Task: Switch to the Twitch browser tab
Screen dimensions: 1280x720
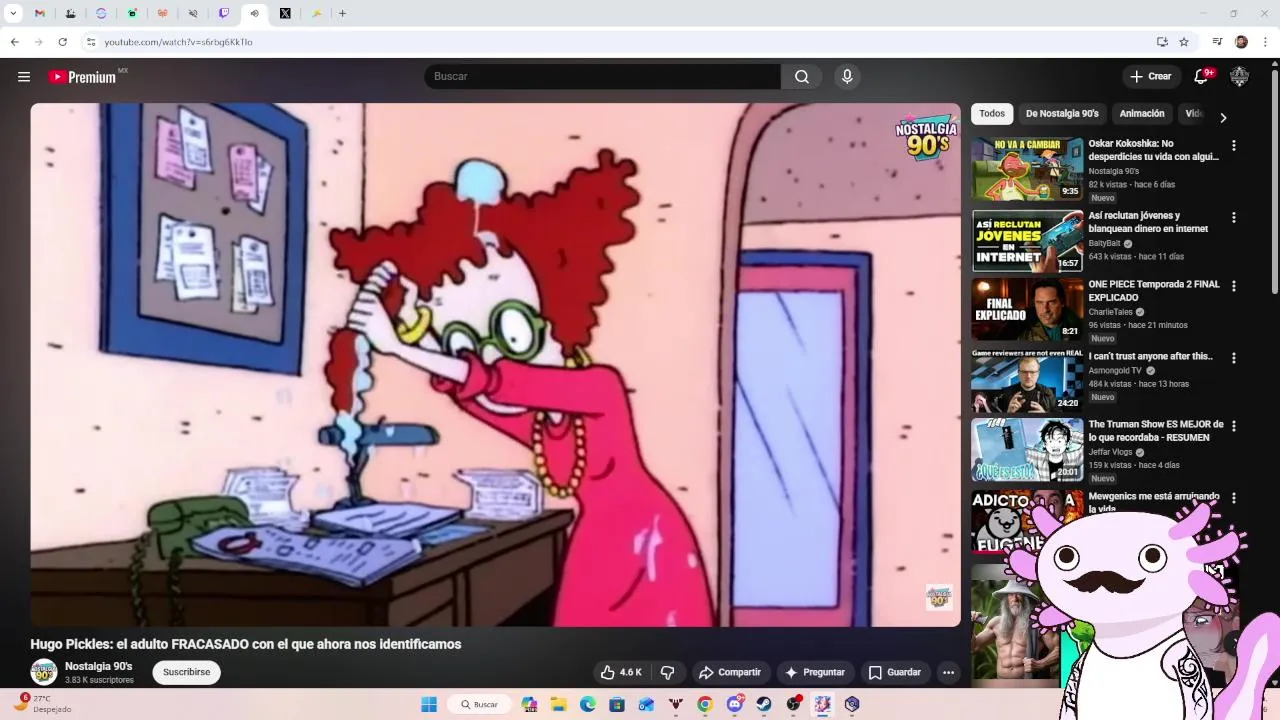Action: click(x=224, y=14)
